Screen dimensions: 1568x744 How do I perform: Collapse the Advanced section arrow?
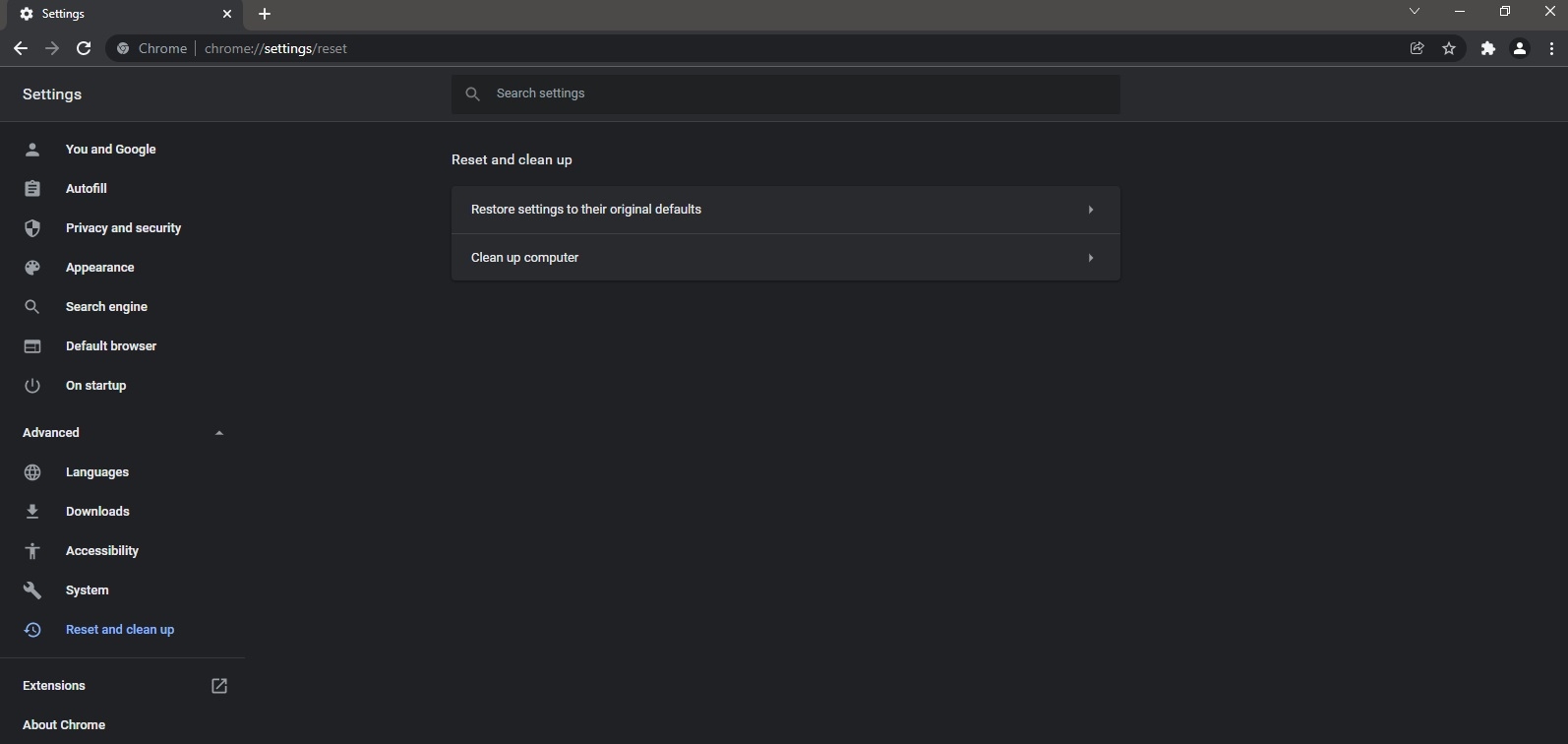pos(219,433)
